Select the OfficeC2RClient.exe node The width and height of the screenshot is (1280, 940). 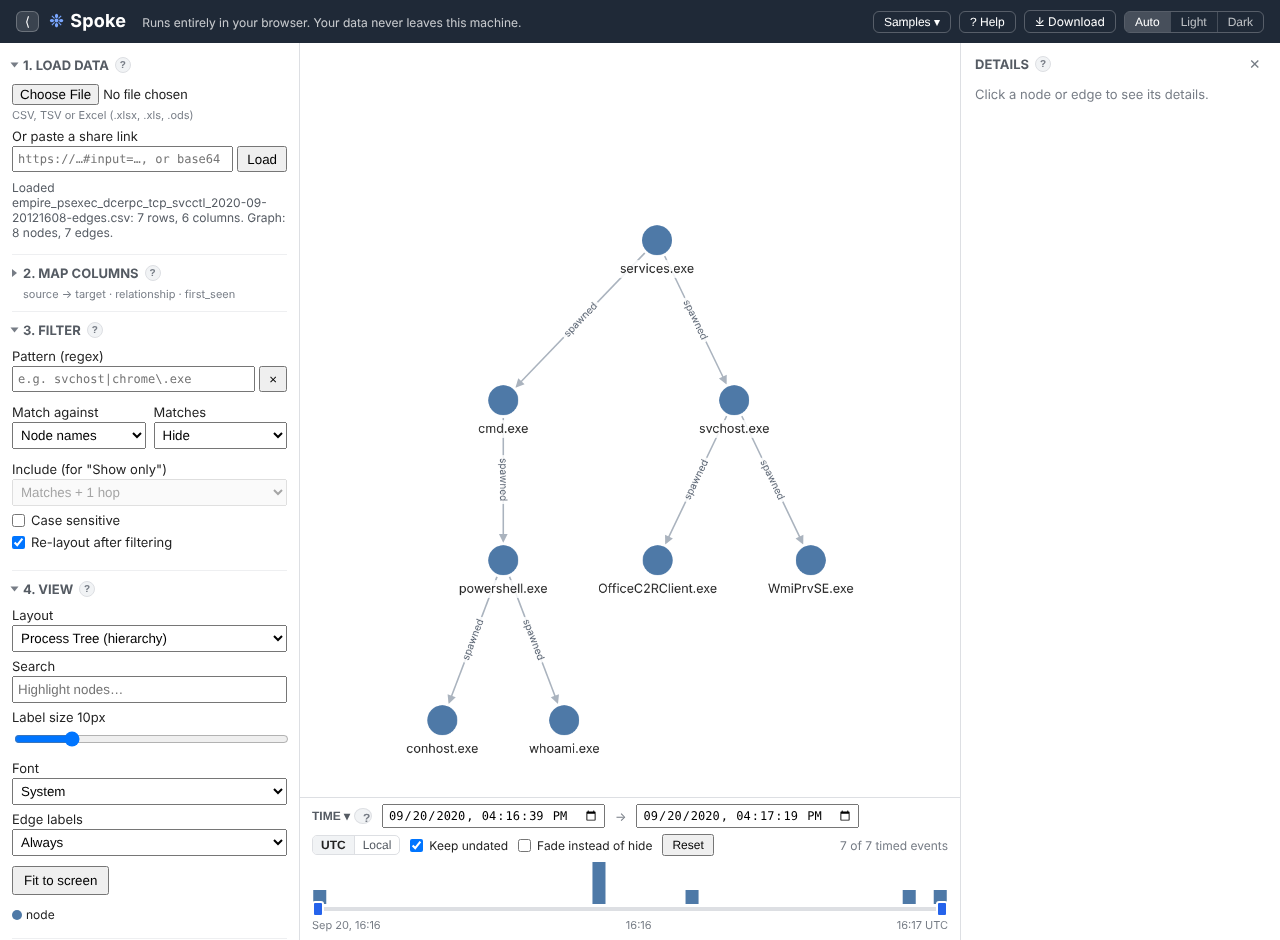point(657,560)
